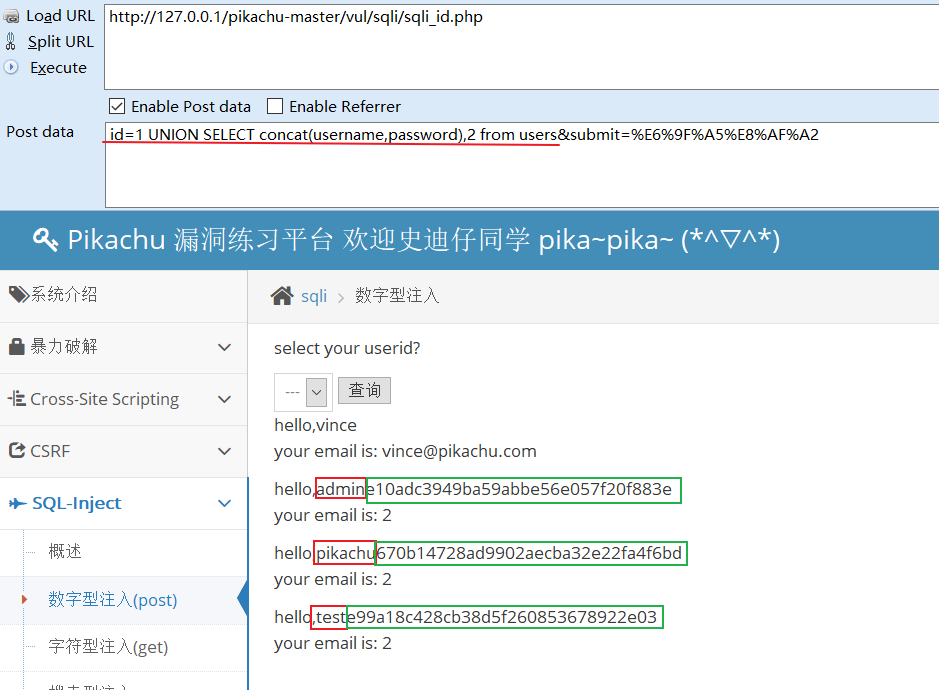Expand the 暴力破解 menu chevron
This screenshot has height=690, width=939.
[225, 347]
